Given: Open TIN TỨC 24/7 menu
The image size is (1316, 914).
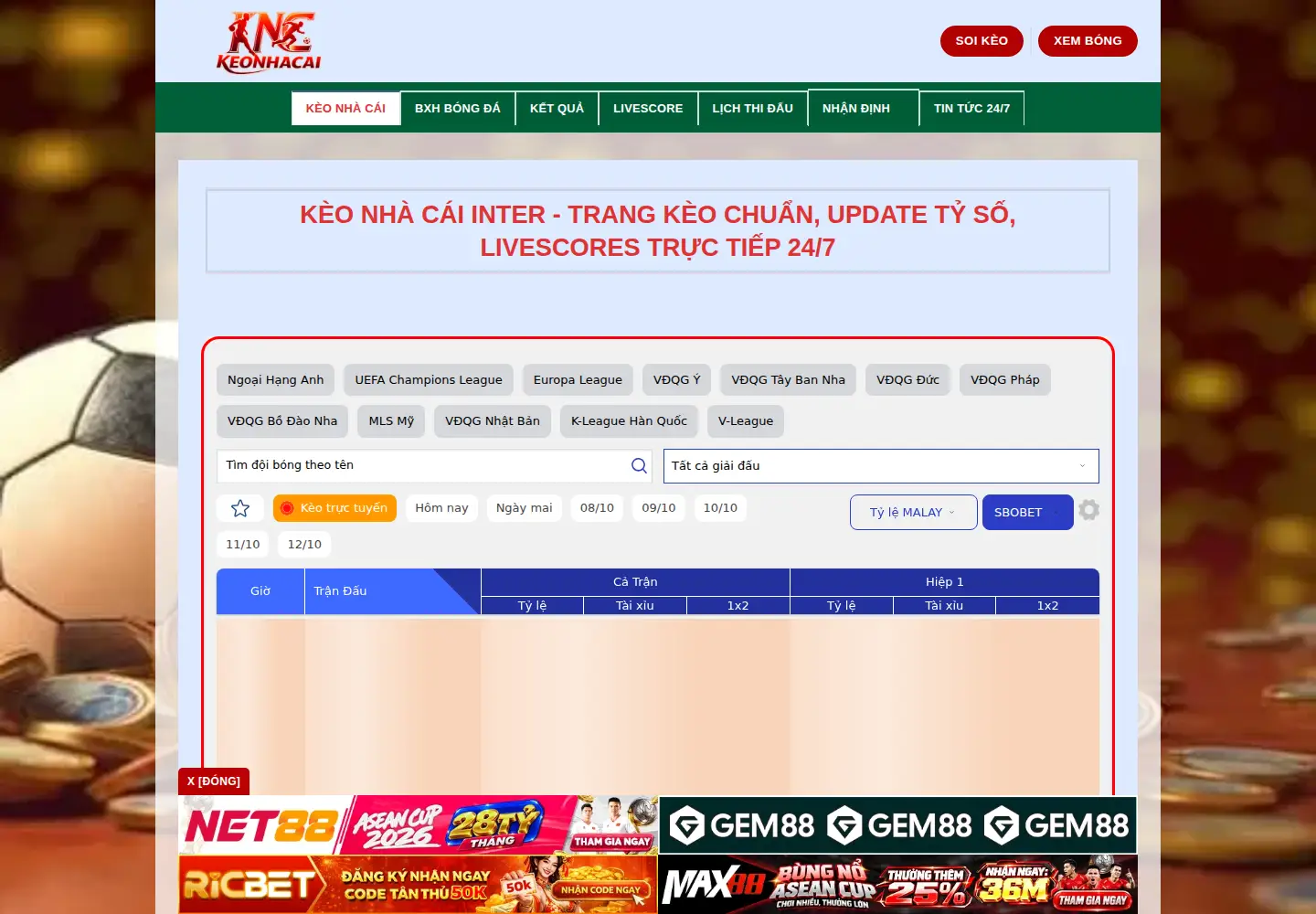Looking at the screenshot, I should click(x=971, y=108).
